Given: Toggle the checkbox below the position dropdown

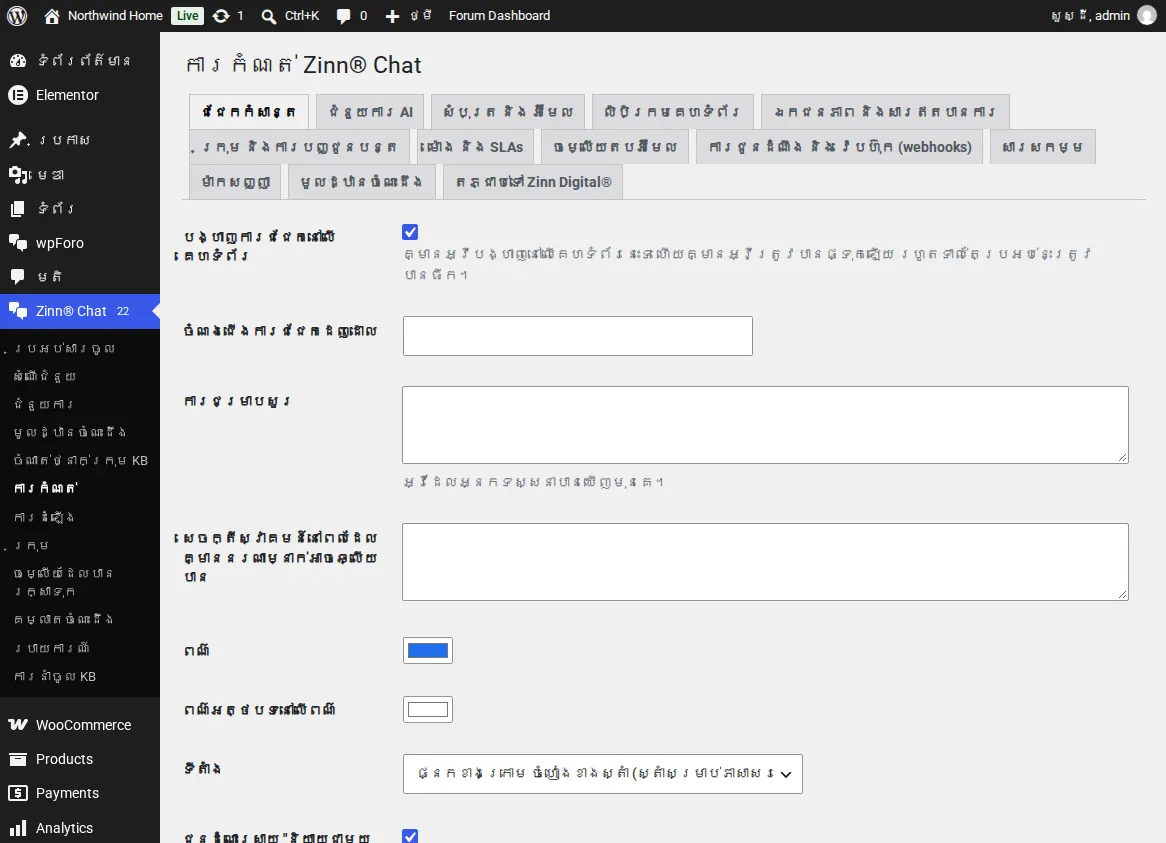Looking at the screenshot, I should tap(410, 836).
